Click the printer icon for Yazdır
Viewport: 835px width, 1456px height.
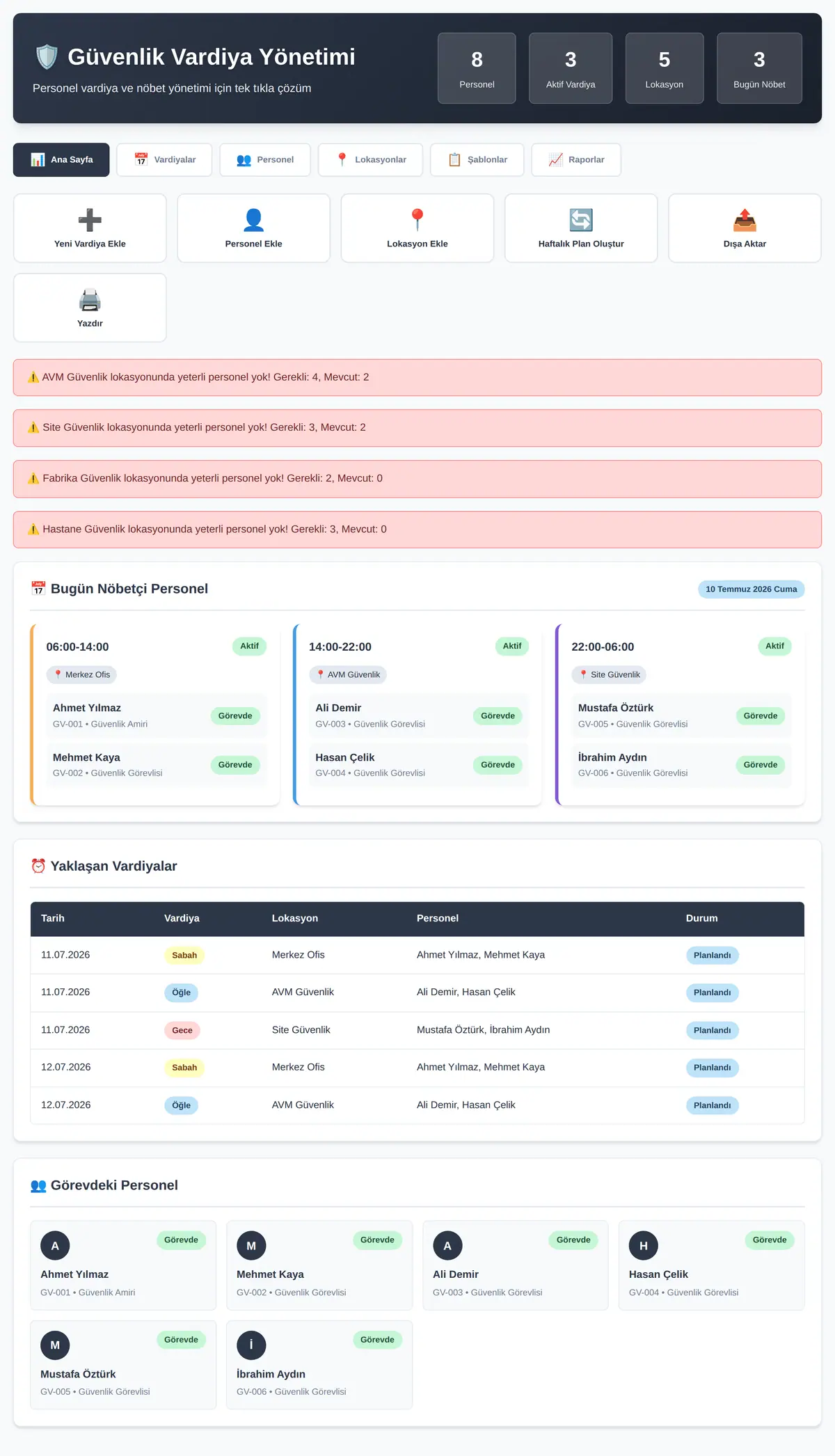[90, 300]
